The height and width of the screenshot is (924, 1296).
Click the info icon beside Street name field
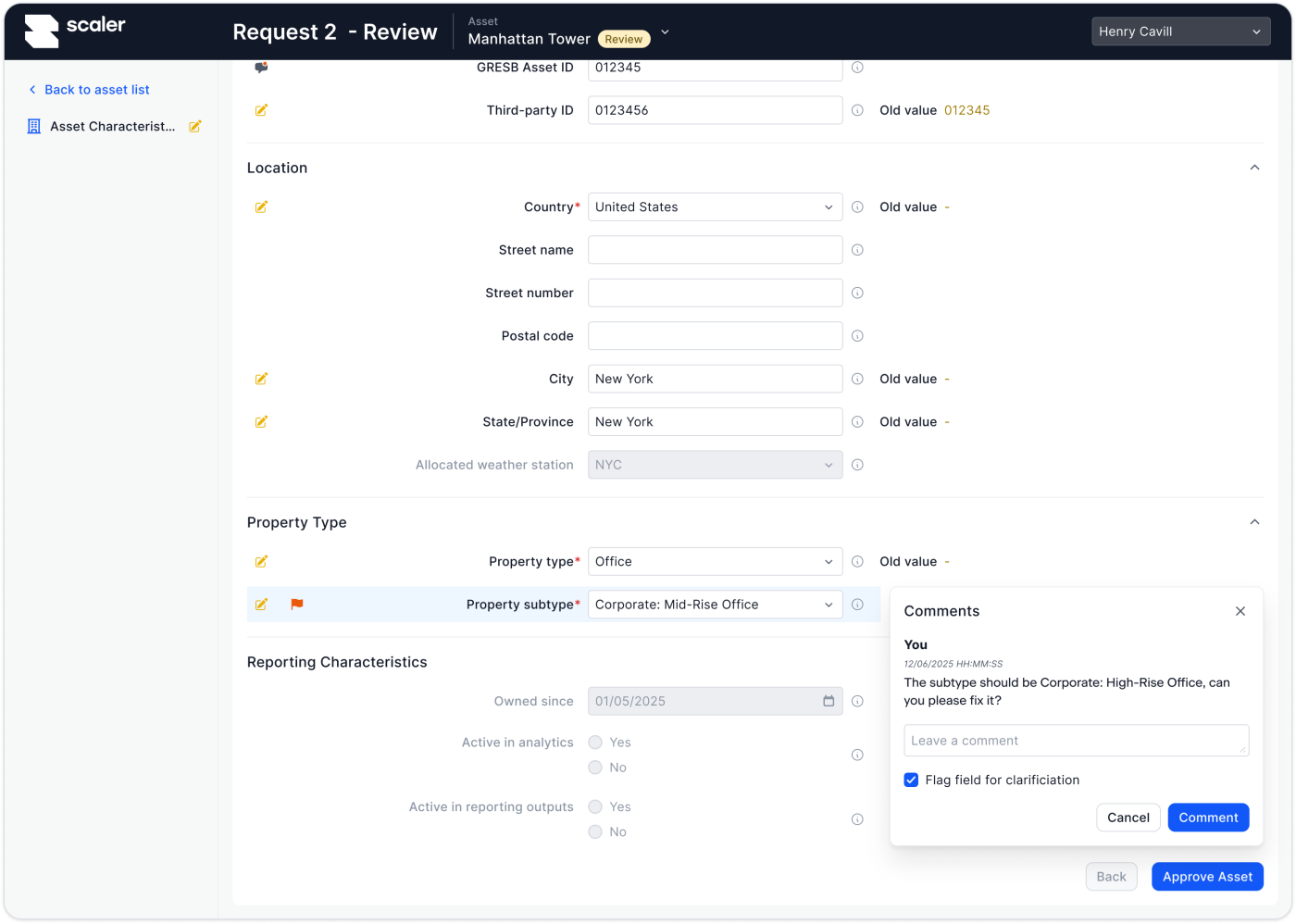[857, 250]
